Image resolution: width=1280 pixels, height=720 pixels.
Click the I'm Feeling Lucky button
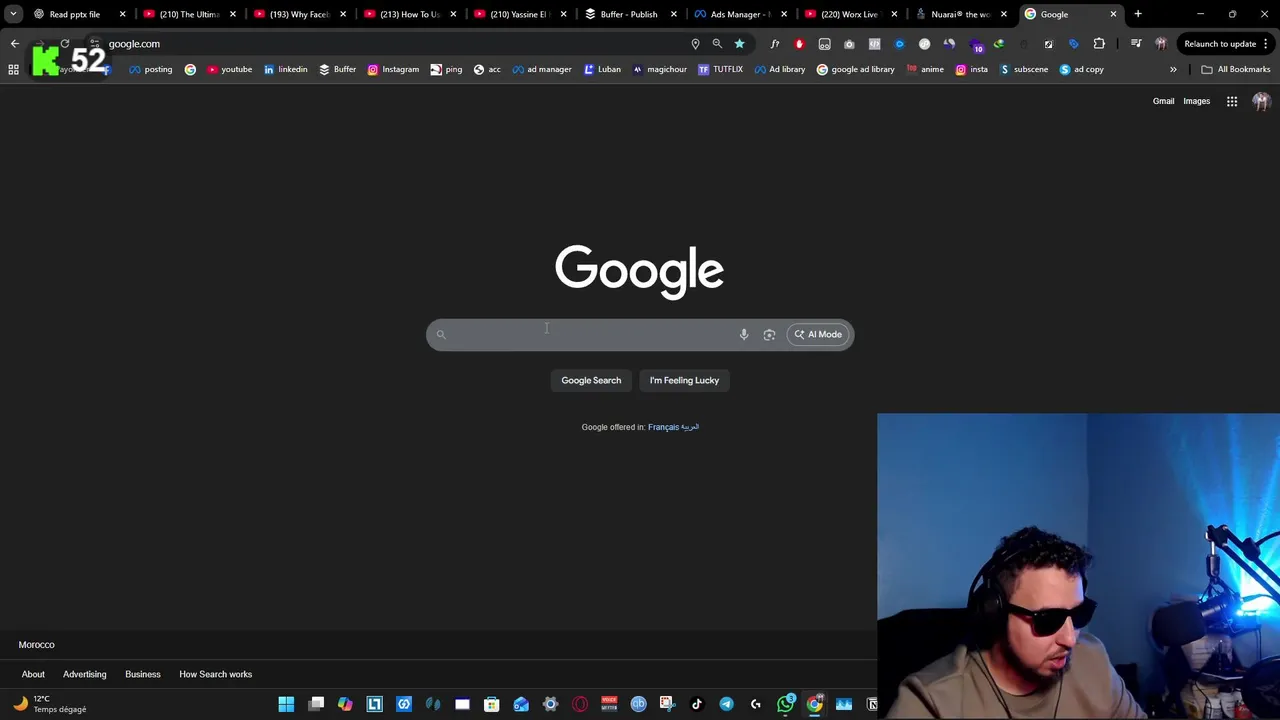684,380
